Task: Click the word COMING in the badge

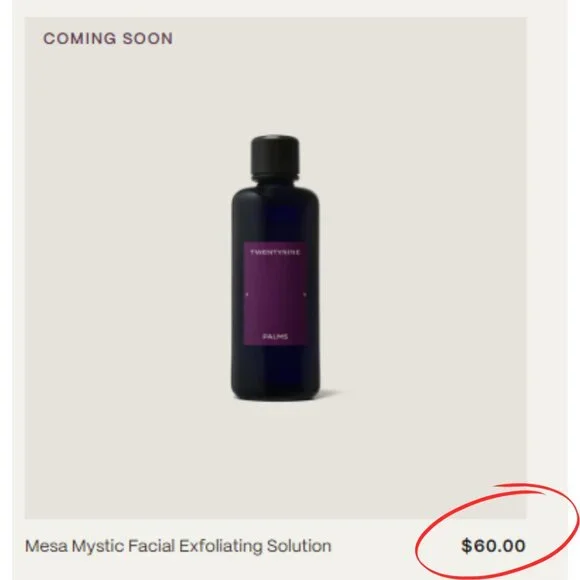Action: click(x=80, y=38)
